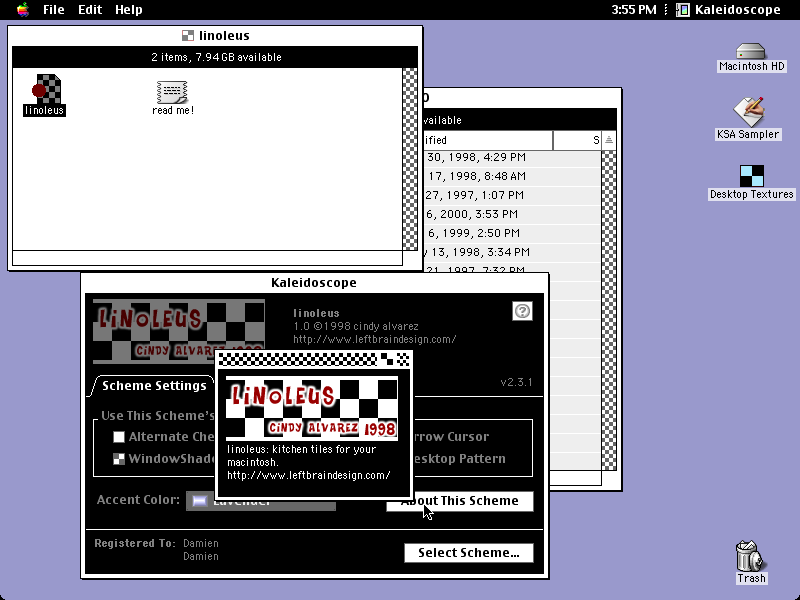
Task: Click the Select Scheme... button
Action: point(469,553)
